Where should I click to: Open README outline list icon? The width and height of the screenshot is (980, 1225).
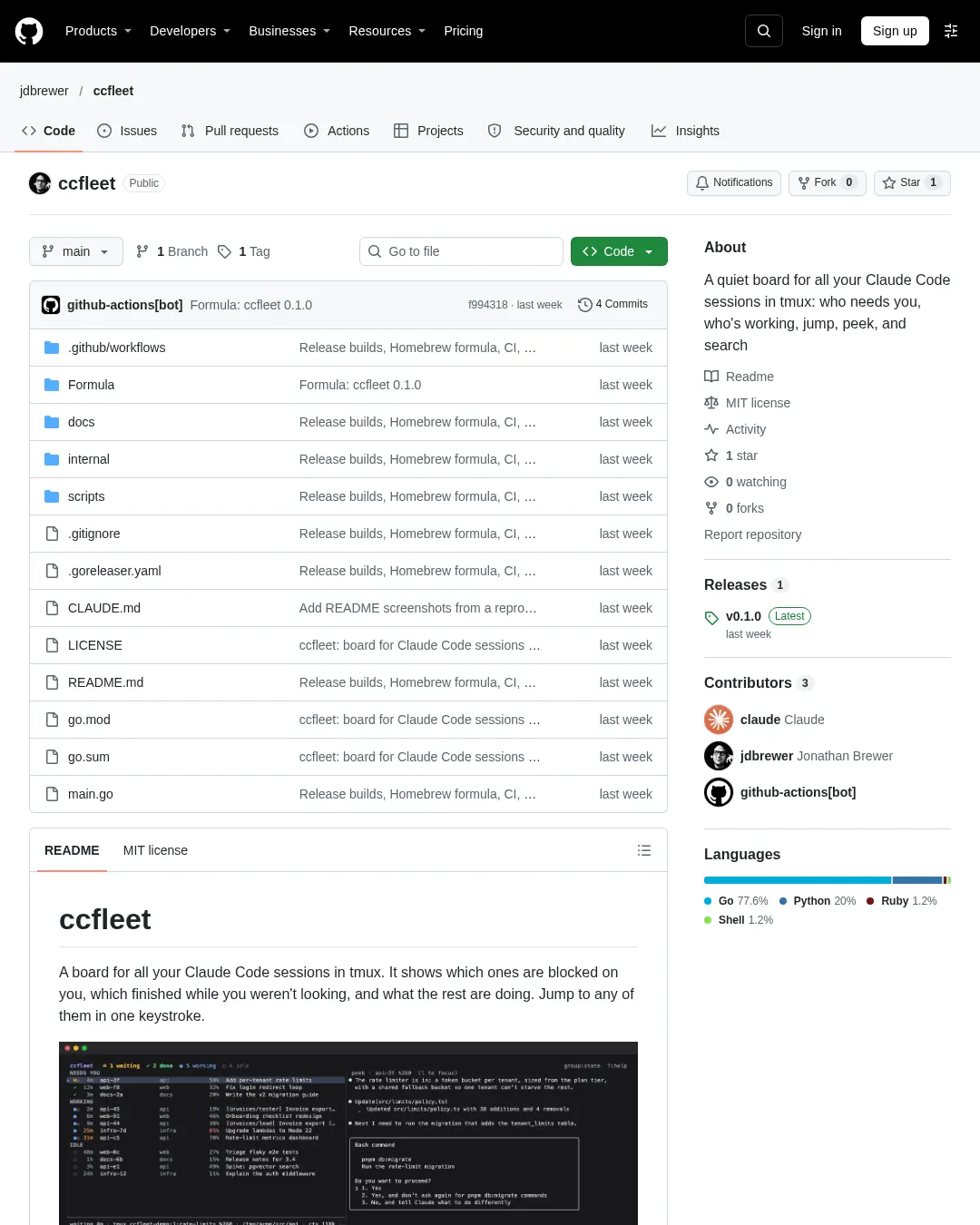(x=644, y=850)
